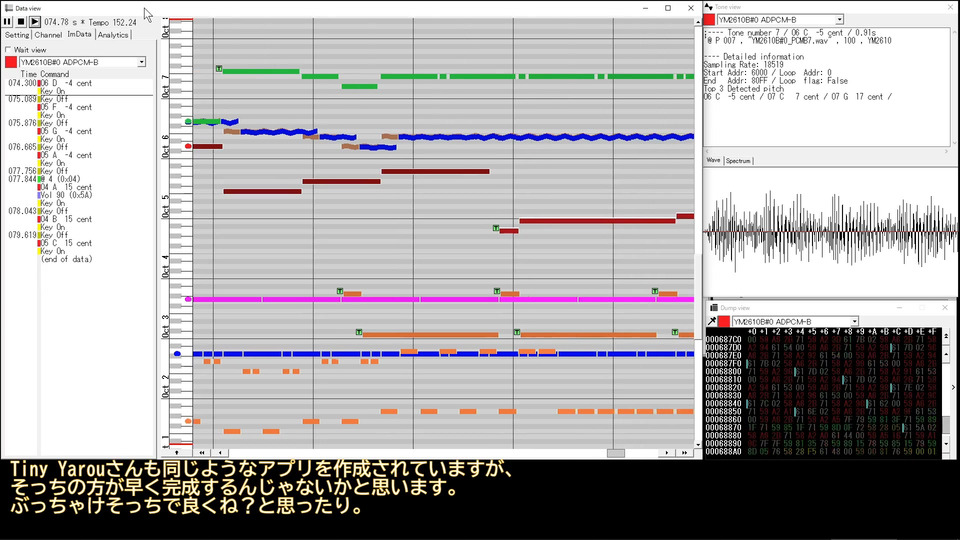Image resolution: width=960 pixels, height=540 pixels.
Task: Open the Channel tab
Action: [48, 35]
